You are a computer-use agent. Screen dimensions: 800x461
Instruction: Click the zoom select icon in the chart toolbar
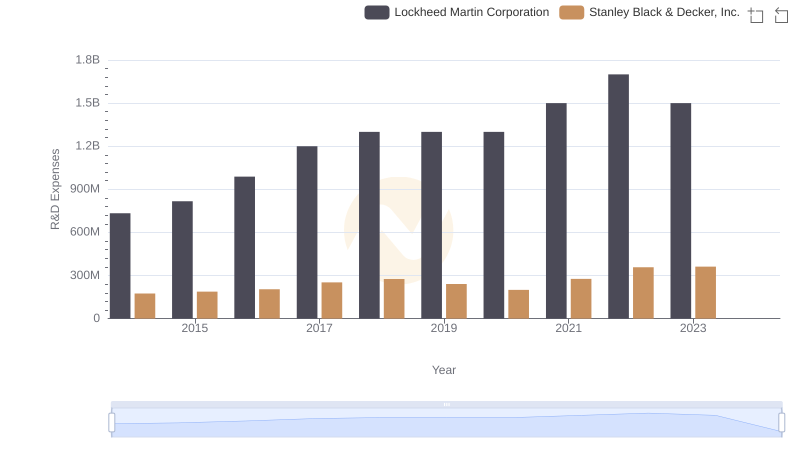click(x=756, y=15)
